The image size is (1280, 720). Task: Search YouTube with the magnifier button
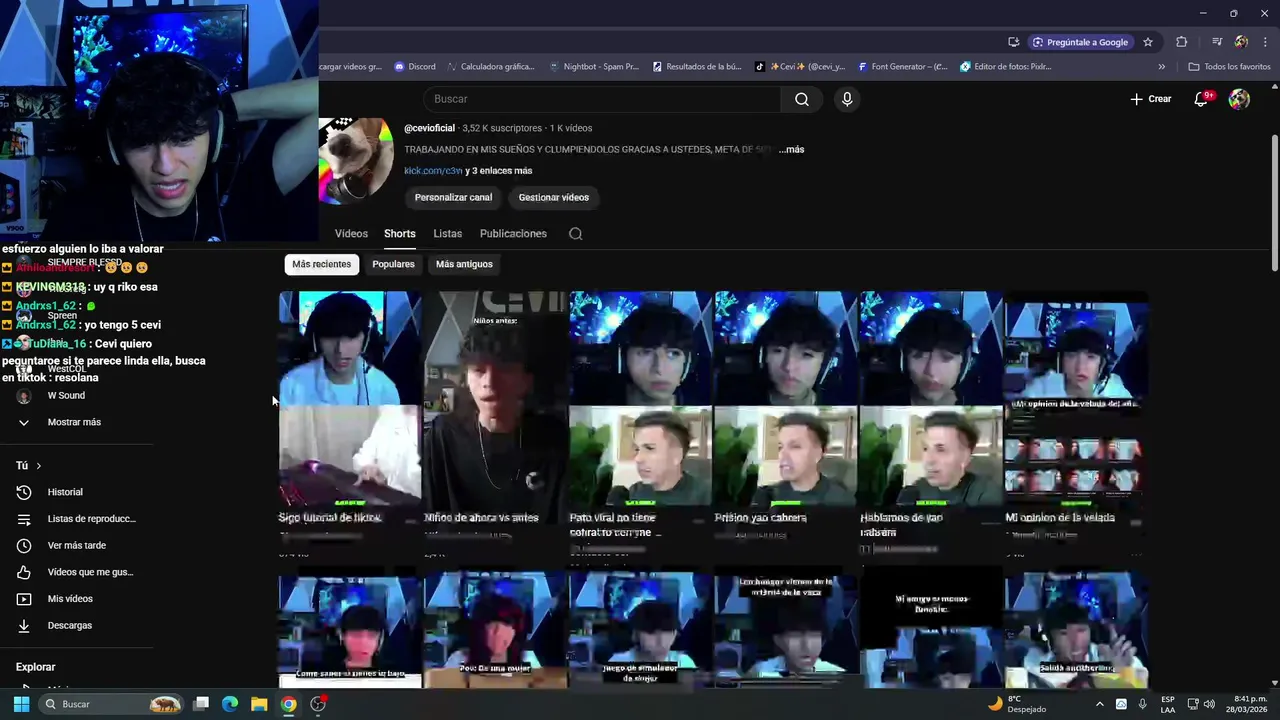click(802, 99)
